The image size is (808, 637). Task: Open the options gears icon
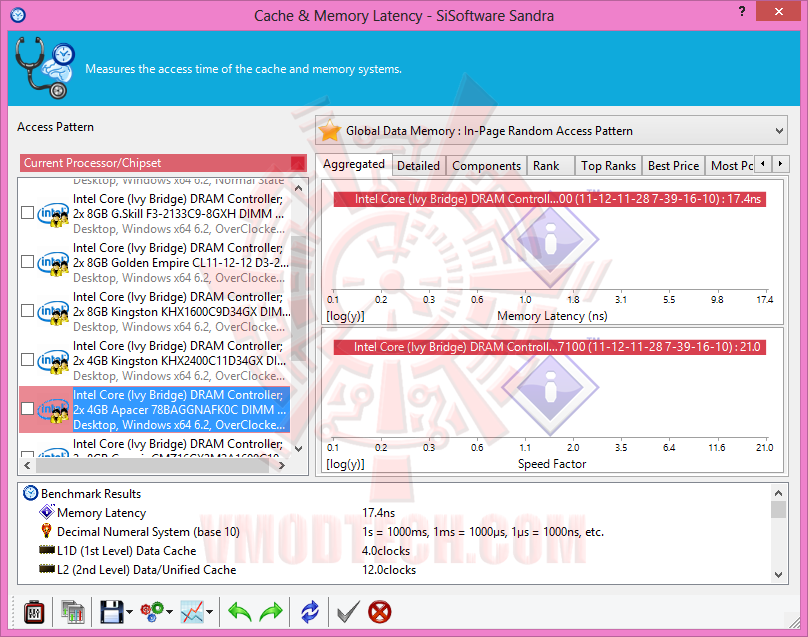point(152,612)
